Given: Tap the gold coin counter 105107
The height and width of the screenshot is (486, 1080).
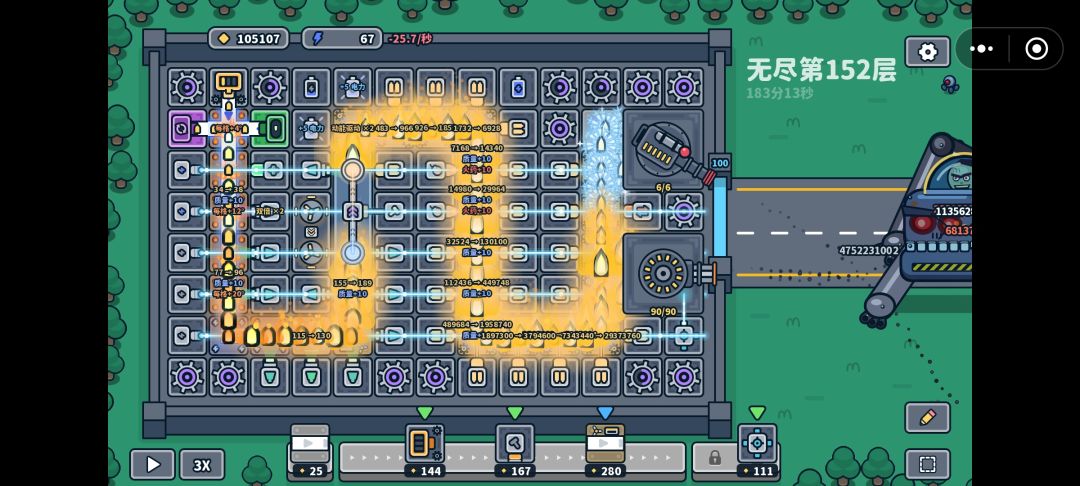Looking at the screenshot, I should tap(249, 39).
